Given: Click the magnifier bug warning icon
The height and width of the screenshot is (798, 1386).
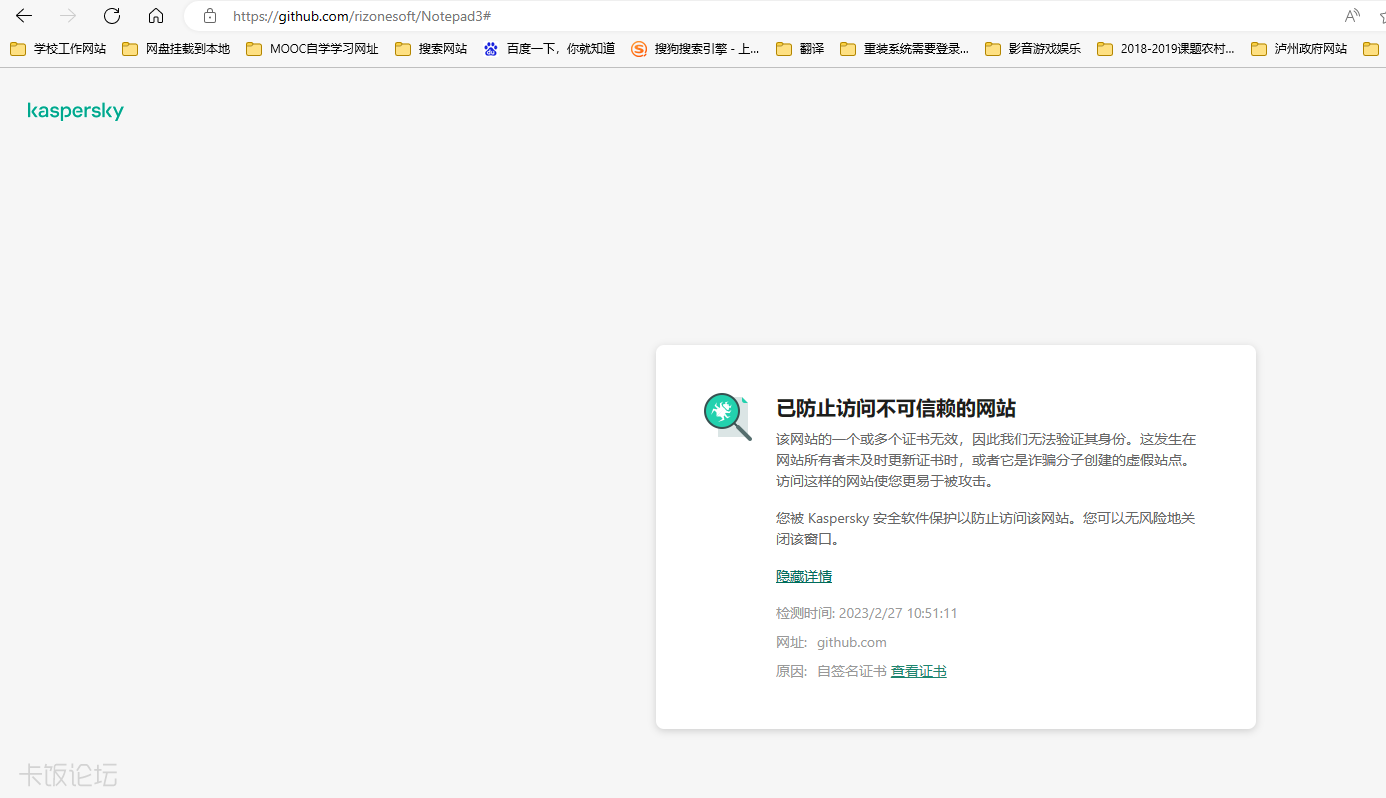Looking at the screenshot, I should click(x=727, y=417).
